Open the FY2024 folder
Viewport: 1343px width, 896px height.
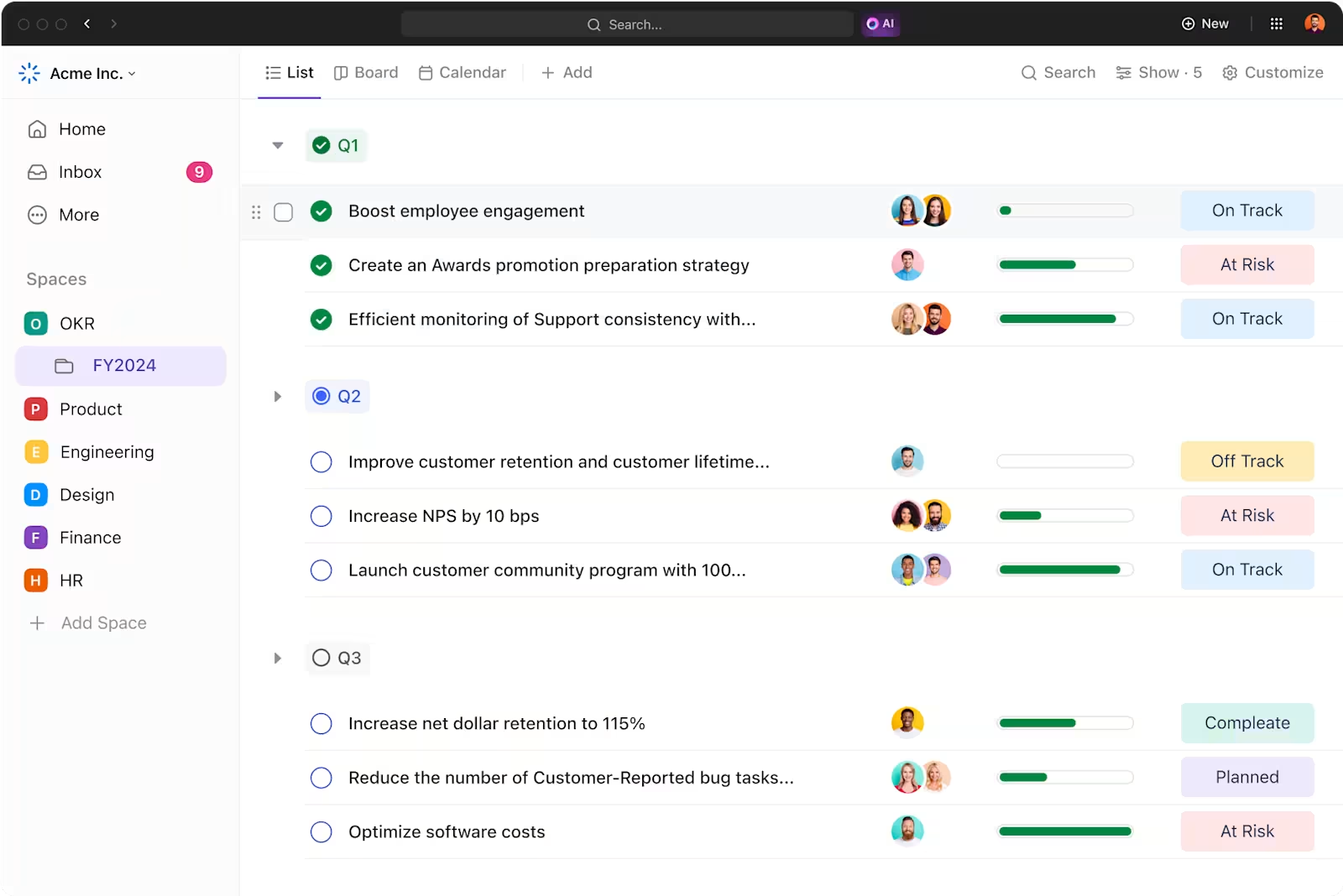click(121, 366)
